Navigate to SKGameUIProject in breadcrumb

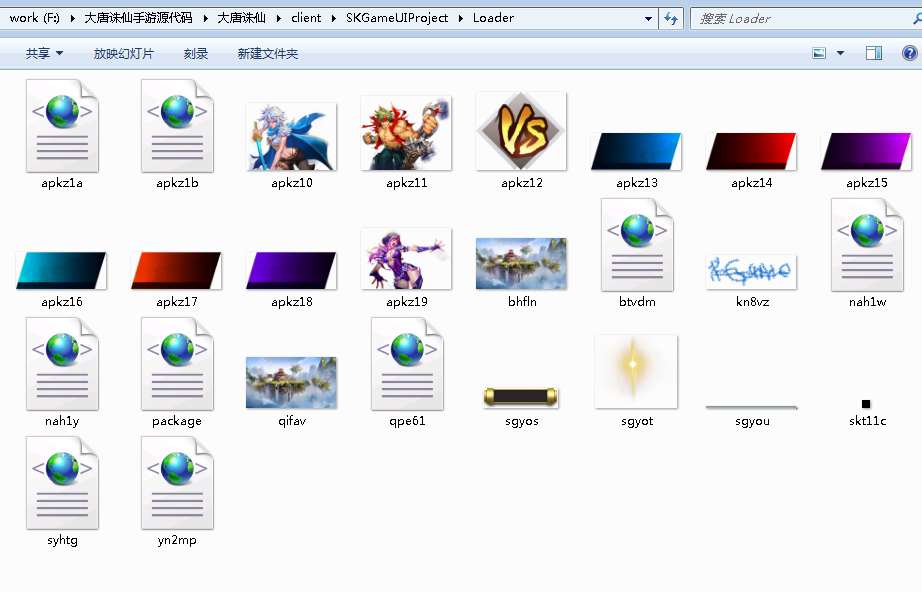tap(397, 18)
